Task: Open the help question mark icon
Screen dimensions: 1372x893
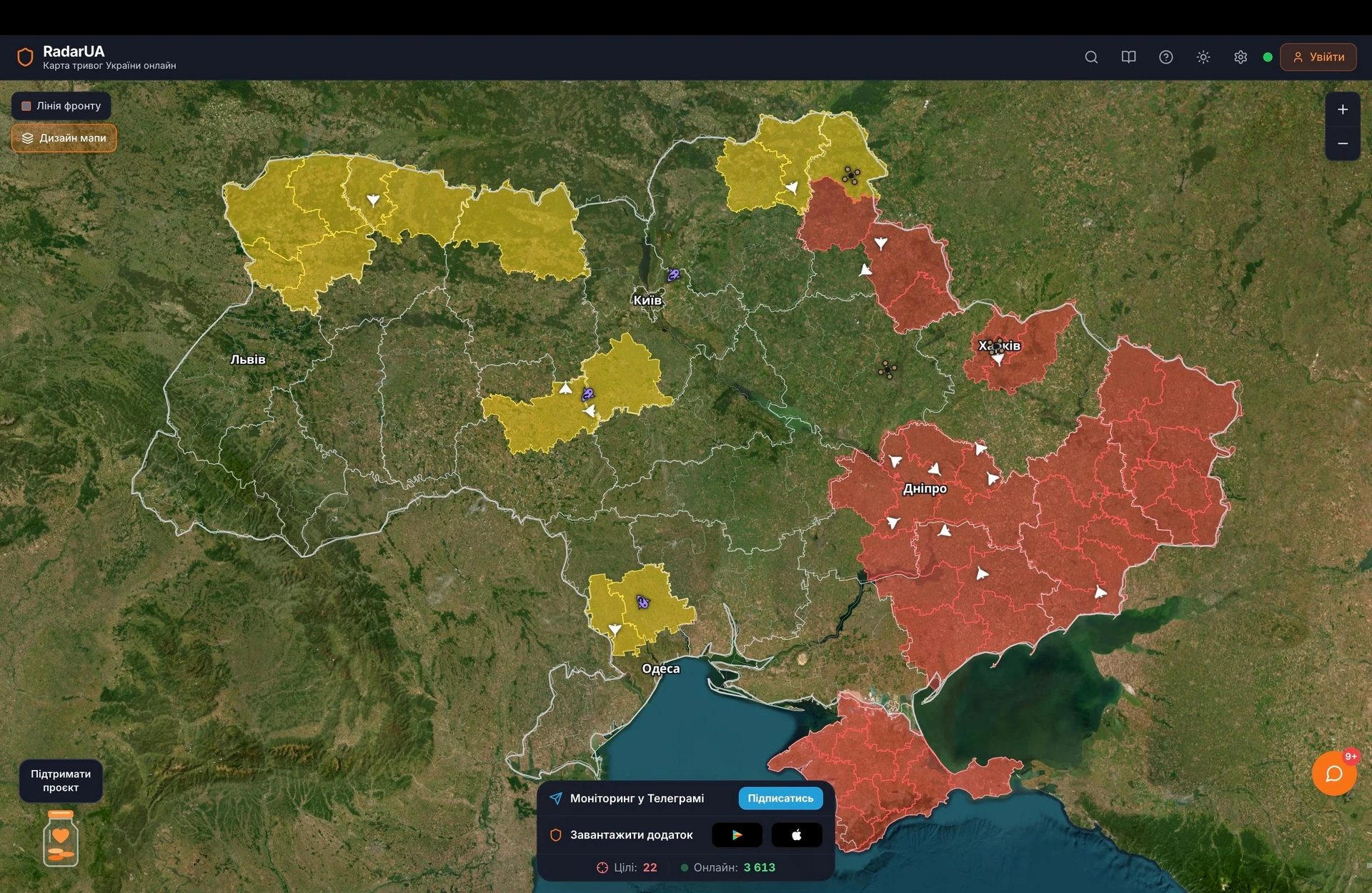Action: (1165, 57)
